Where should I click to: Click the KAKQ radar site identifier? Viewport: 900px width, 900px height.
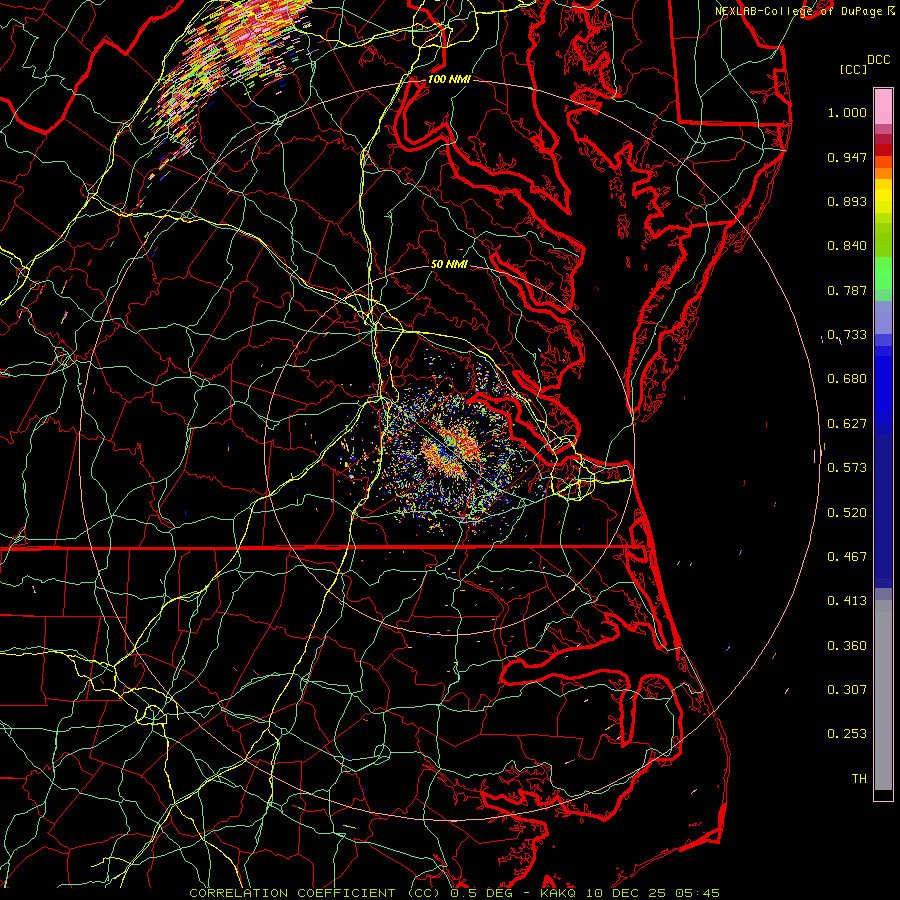click(558, 893)
